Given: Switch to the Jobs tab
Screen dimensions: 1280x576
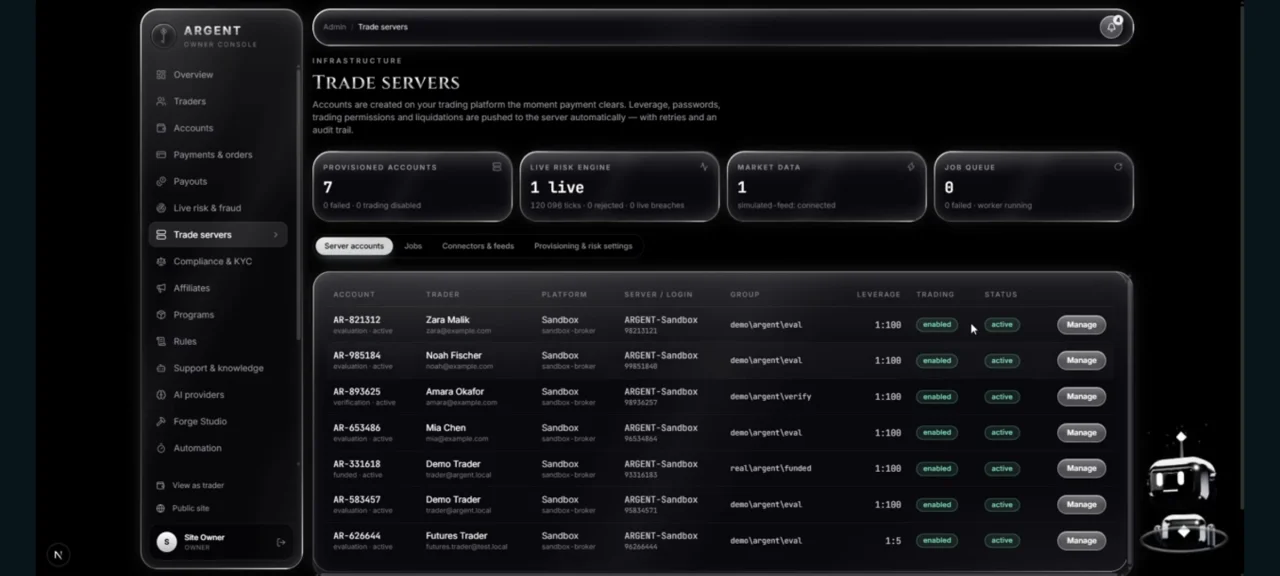Looking at the screenshot, I should tap(413, 246).
